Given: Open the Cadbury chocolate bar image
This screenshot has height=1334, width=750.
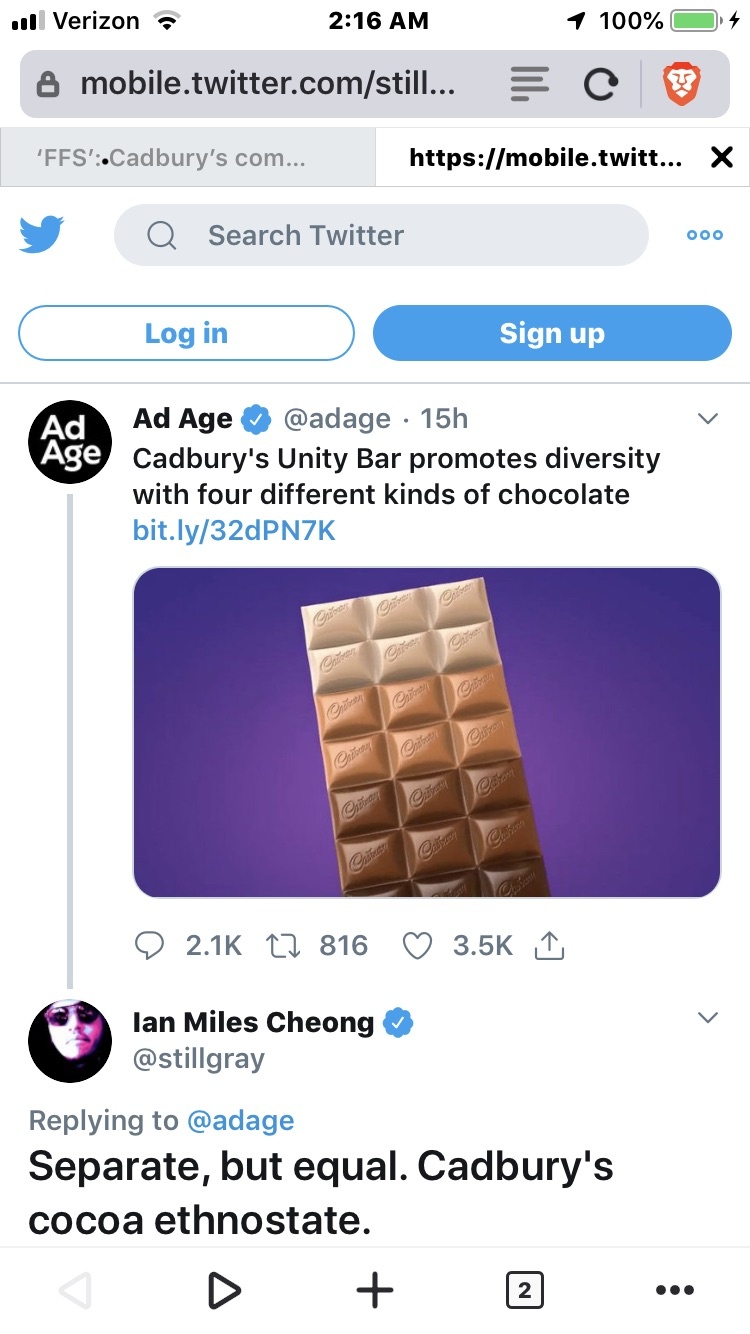Looking at the screenshot, I should (x=426, y=732).
